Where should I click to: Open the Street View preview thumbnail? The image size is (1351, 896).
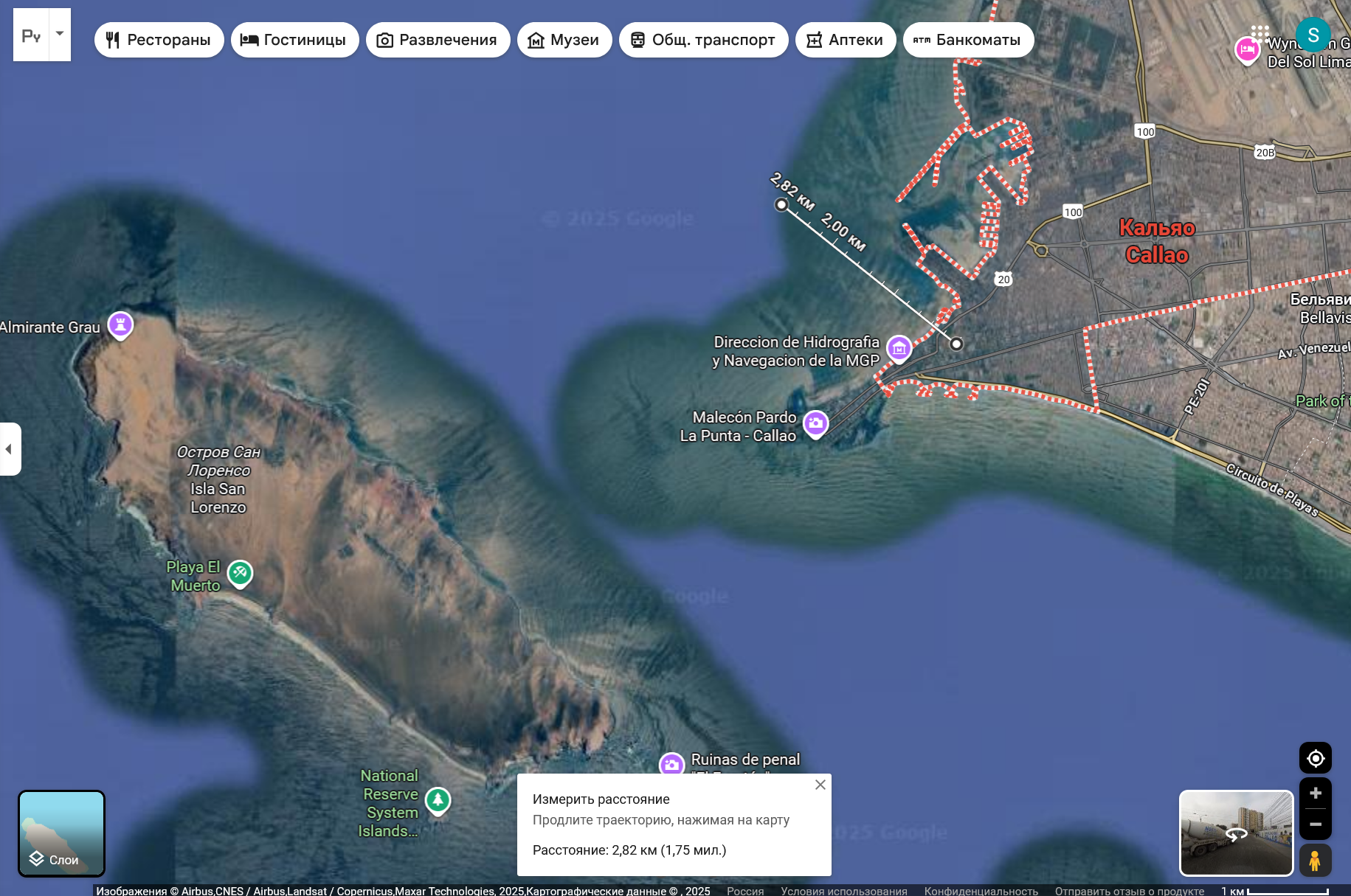[1236, 833]
